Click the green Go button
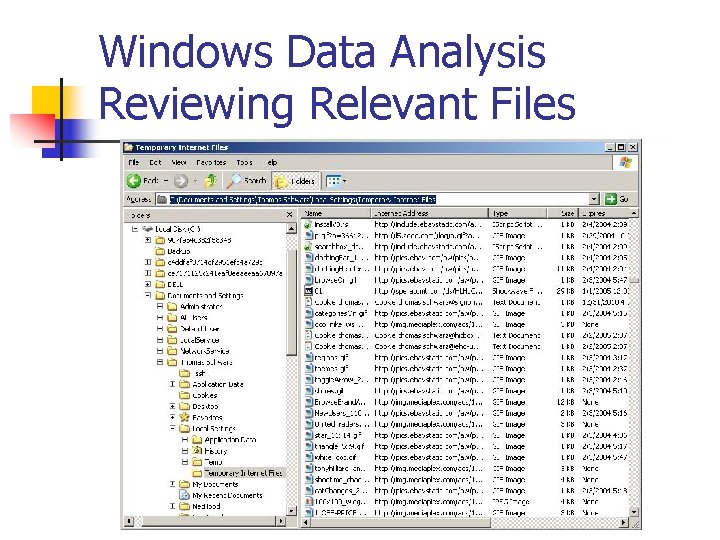This screenshot has width=720, height=540. point(617,199)
